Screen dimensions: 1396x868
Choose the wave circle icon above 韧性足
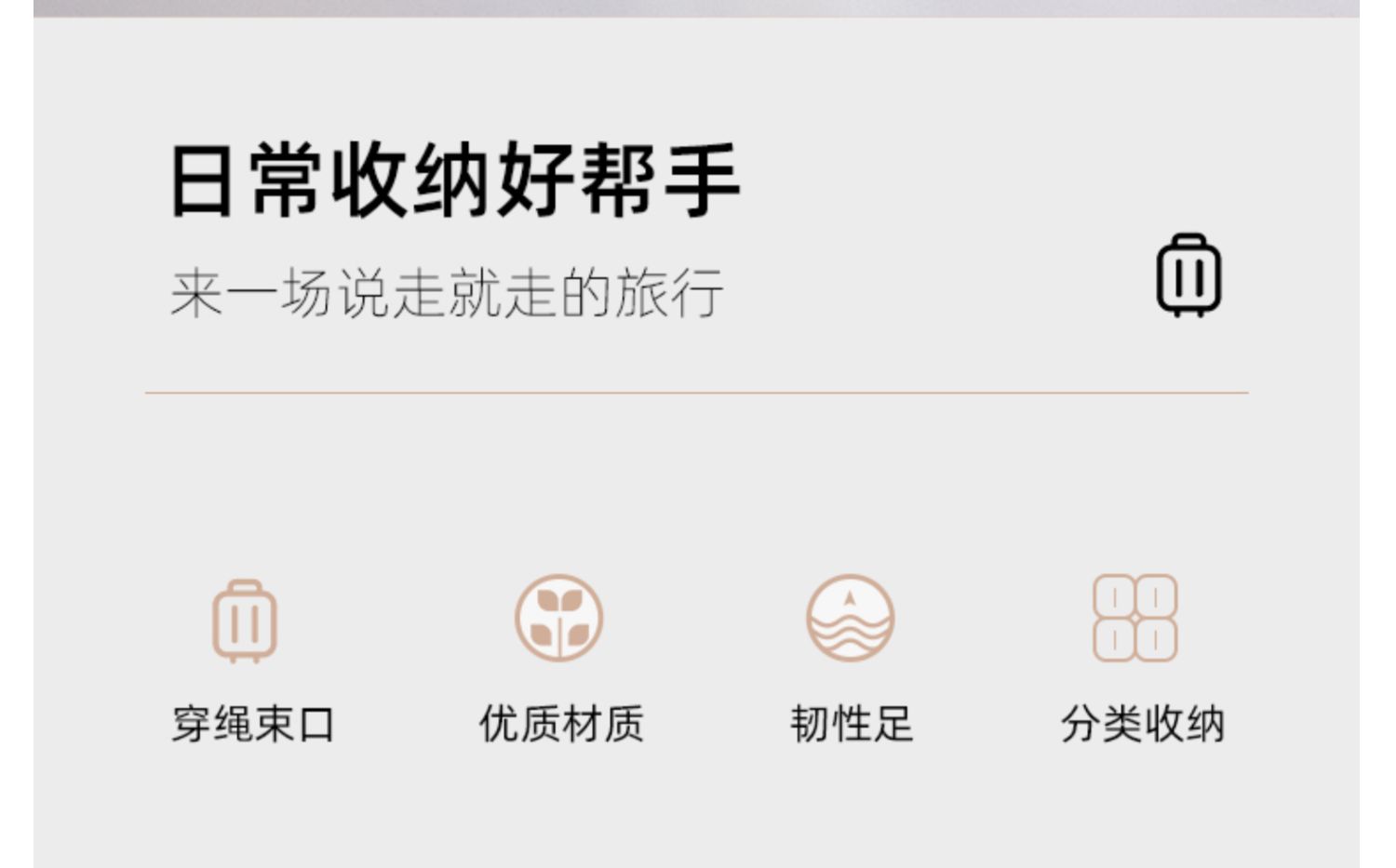[850, 618]
